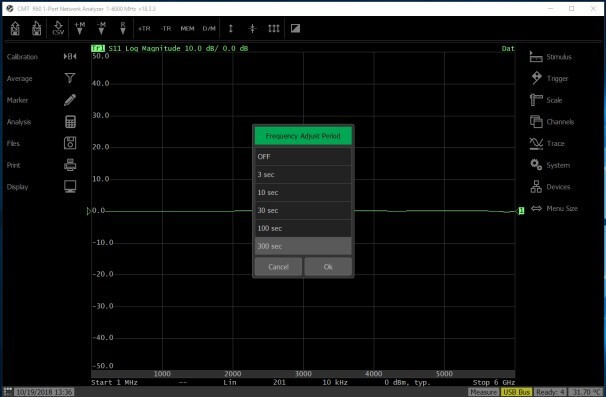Click the floppy disk Files icon
Viewport: 606px width, 397px height.
coord(70,143)
